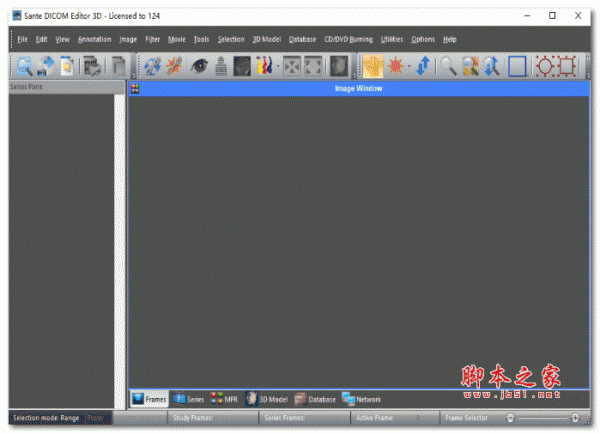Select the magnifying glass zoom tool
This screenshot has height=434, width=600.
tap(448, 66)
